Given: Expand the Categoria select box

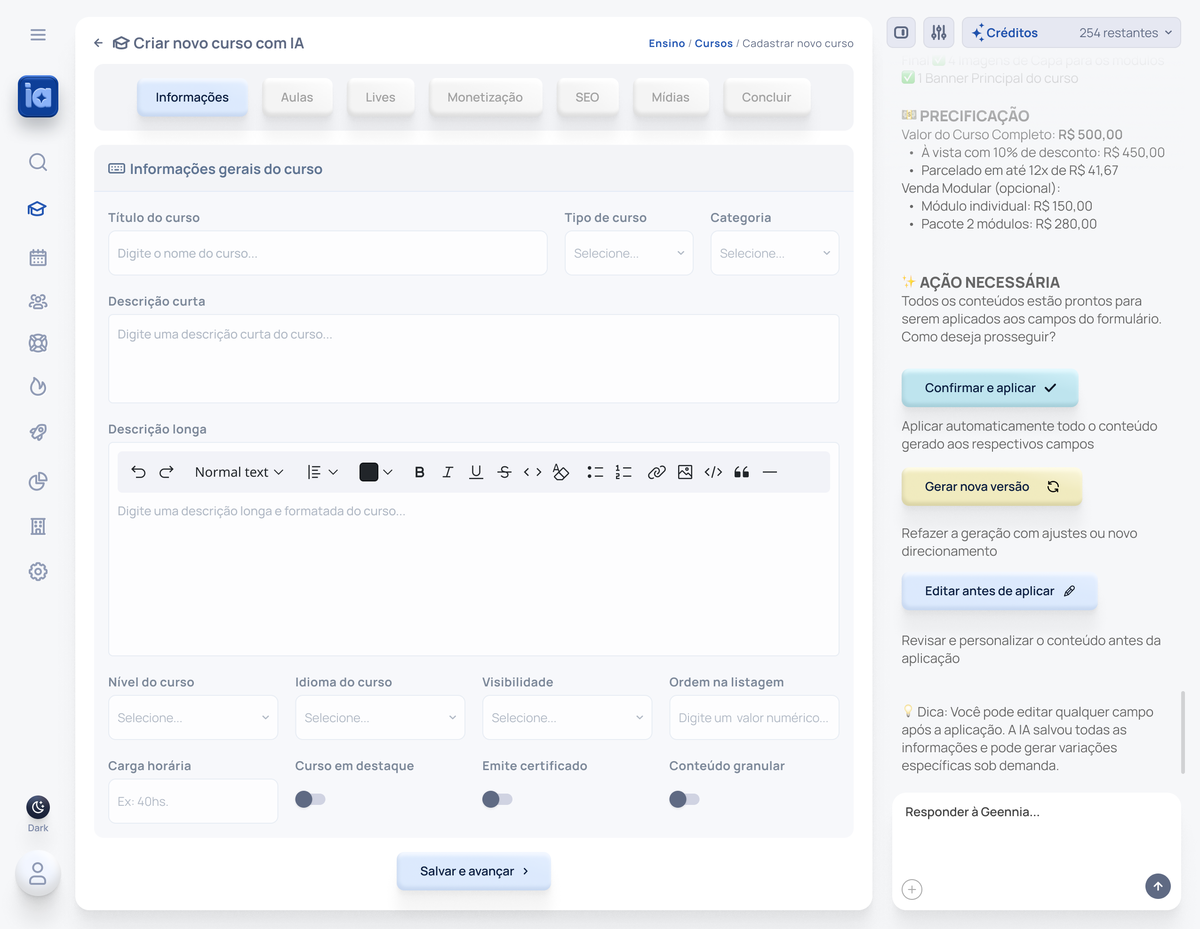Looking at the screenshot, I should click(x=774, y=253).
